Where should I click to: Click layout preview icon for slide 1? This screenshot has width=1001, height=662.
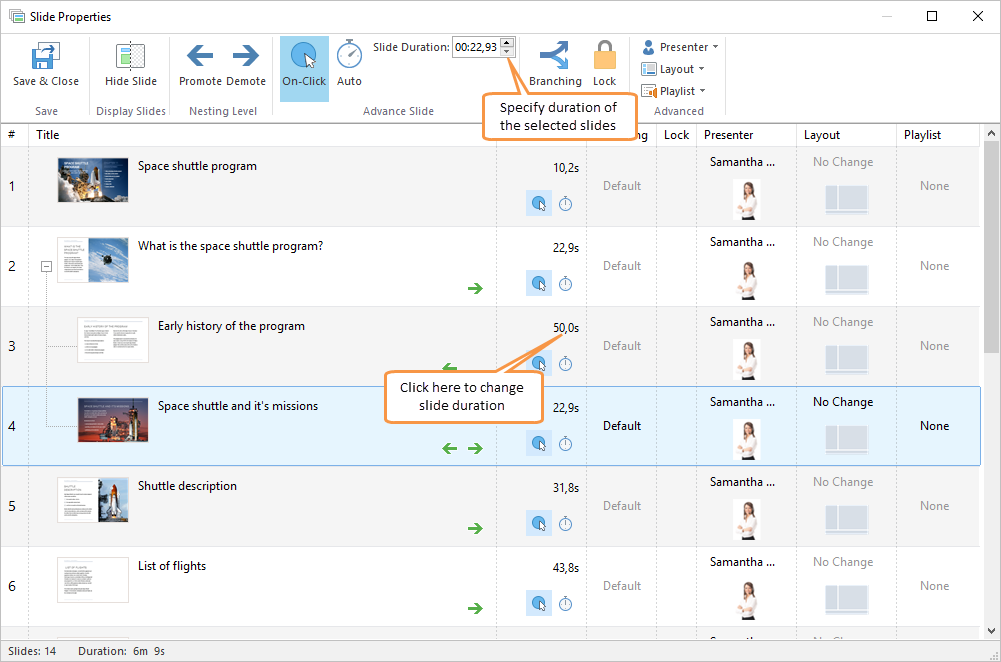847,199
